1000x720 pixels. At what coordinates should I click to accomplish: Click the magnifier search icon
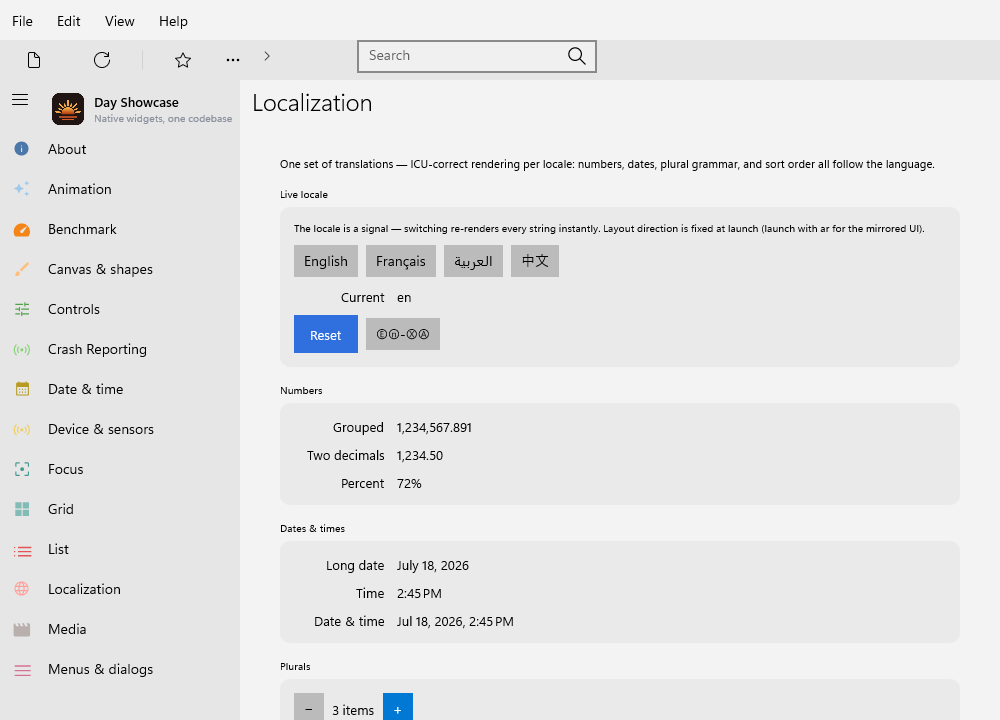pos(577,56)
